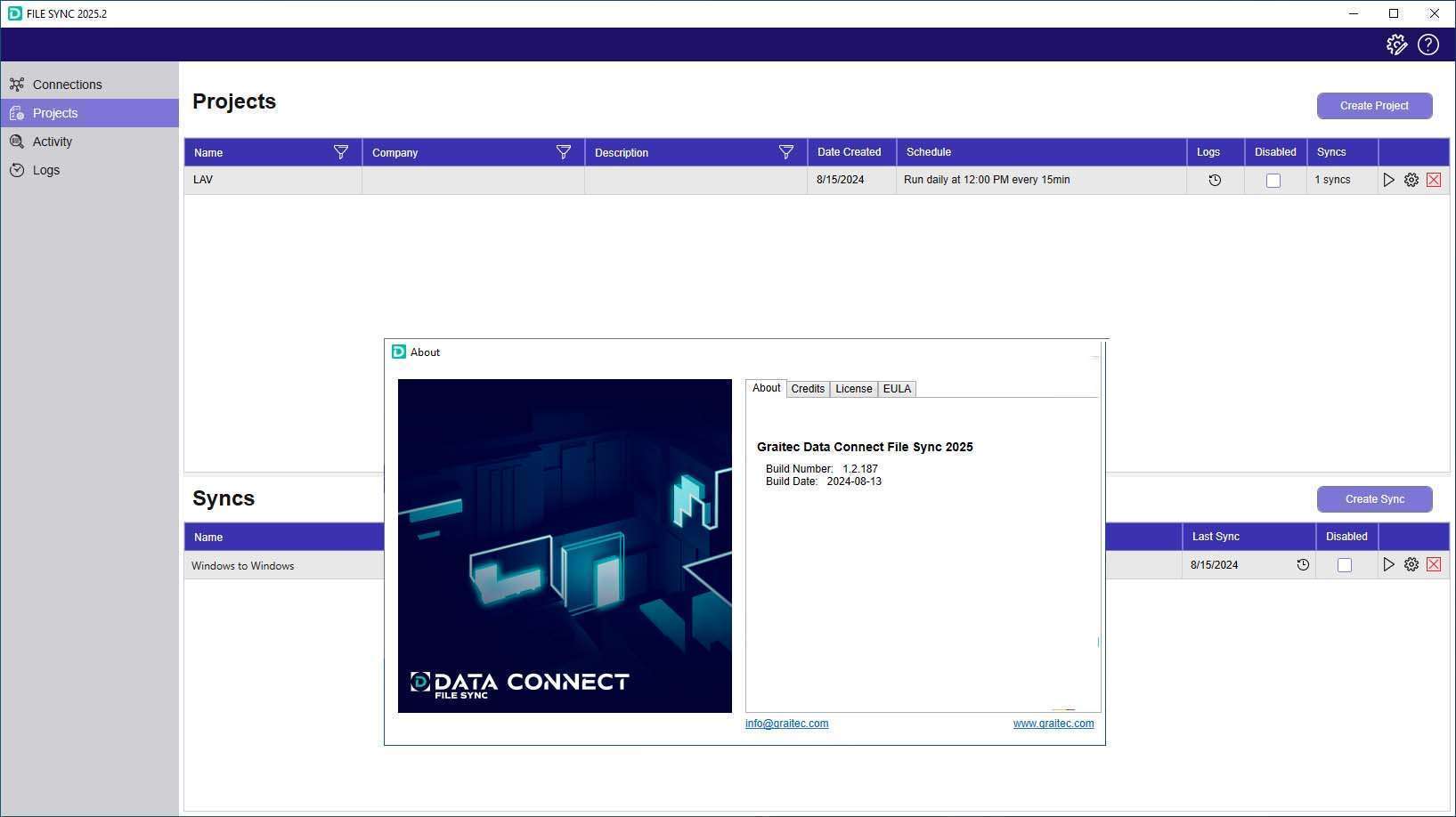Click the projects Logs column header
1456x817 pixels.
pyautogui.click(x=1216, y=152)
